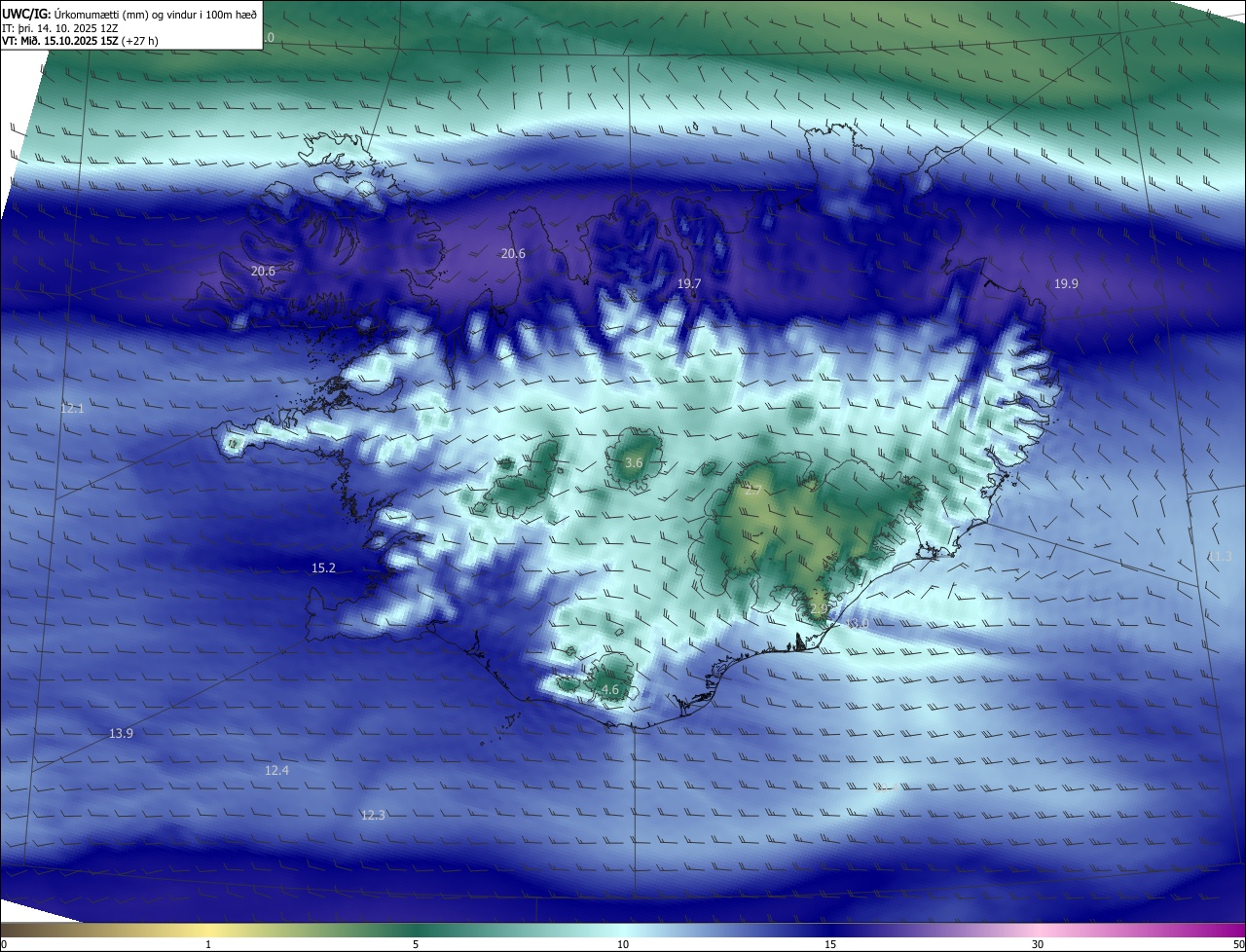Click the 2.9 value at the glacier's southern tip
1246x952 pixels.
pos(818,608)
